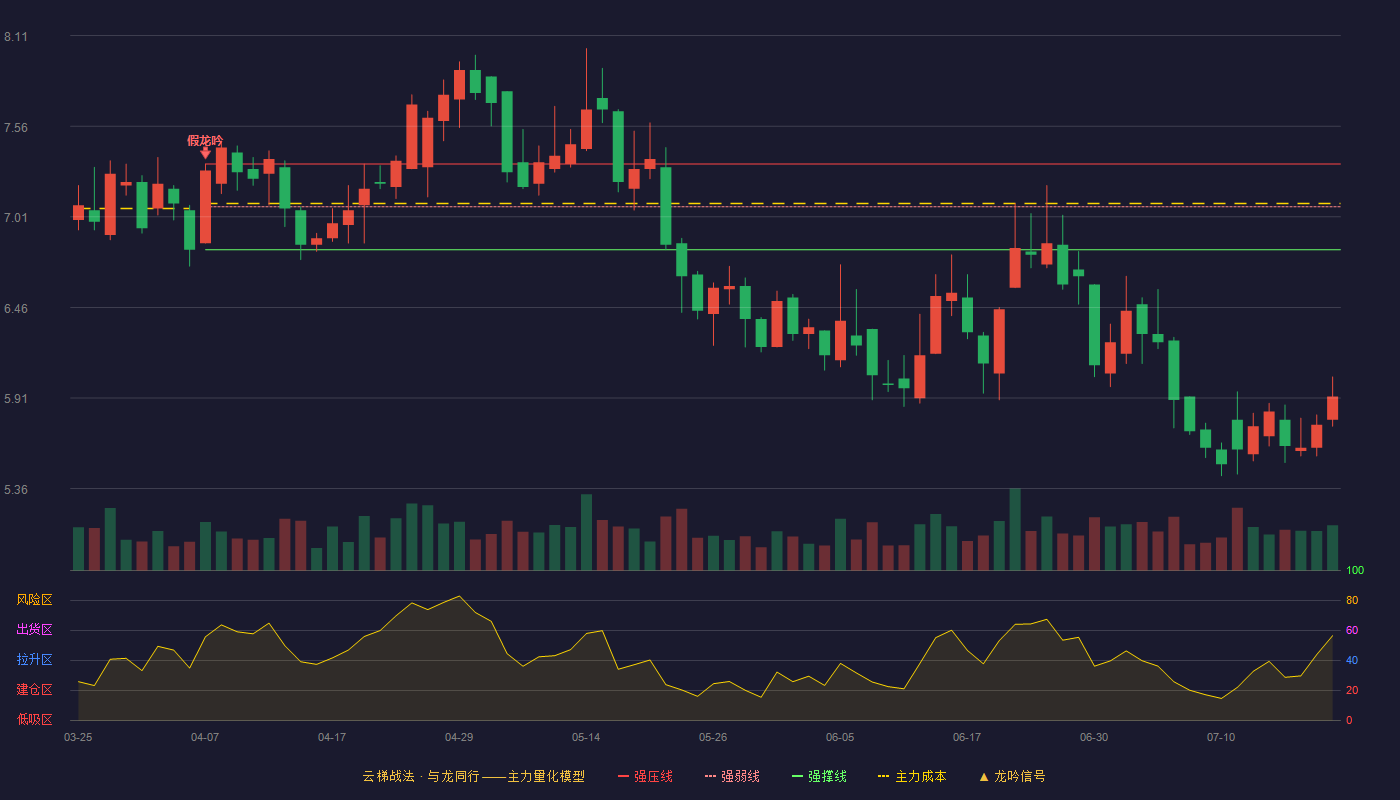Click the 05-26 date axis label
The height and width of the screenshot is (800, 1400).
pyautogui.click(x=713, y=737)
